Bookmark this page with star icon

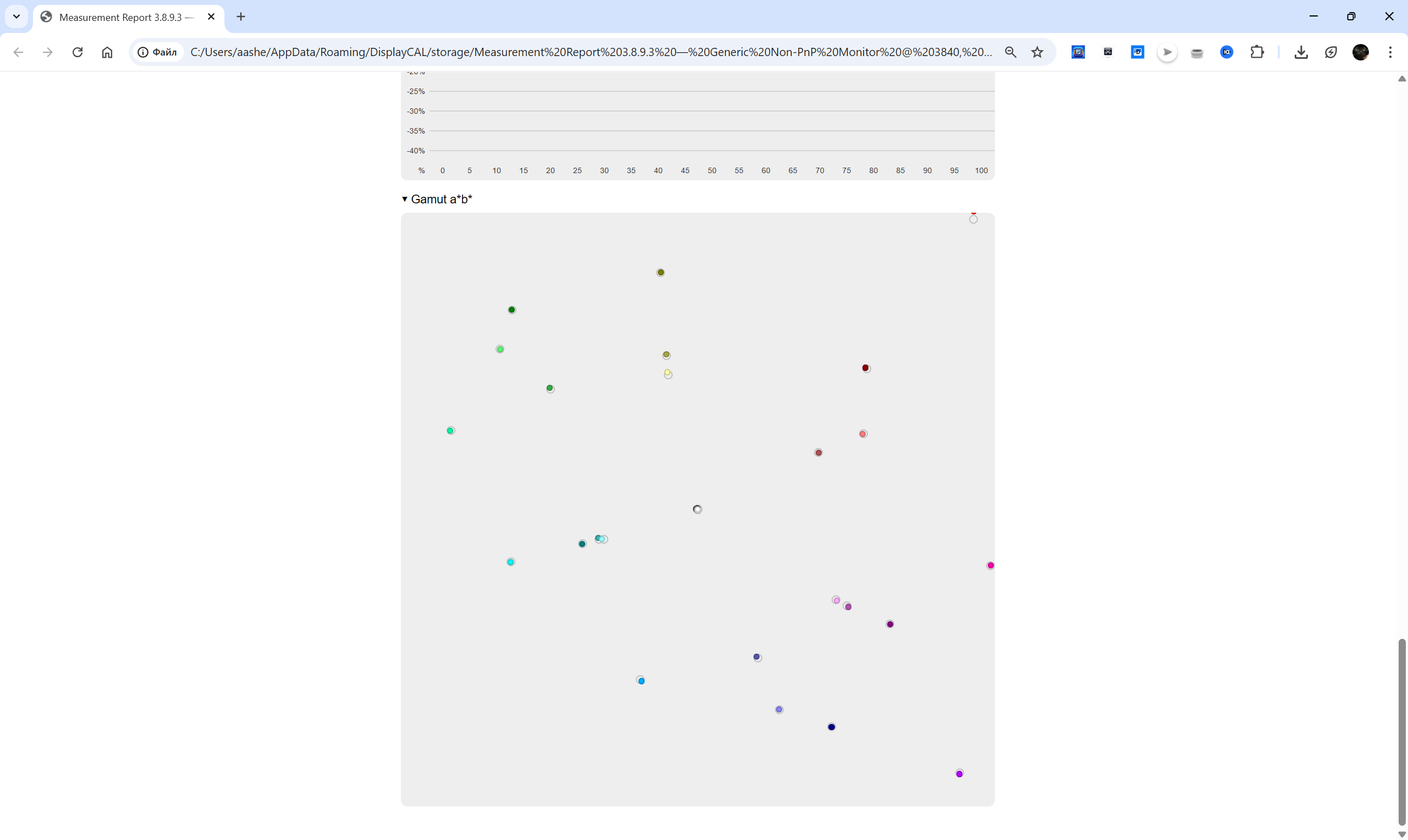(x=1037, y=52)
